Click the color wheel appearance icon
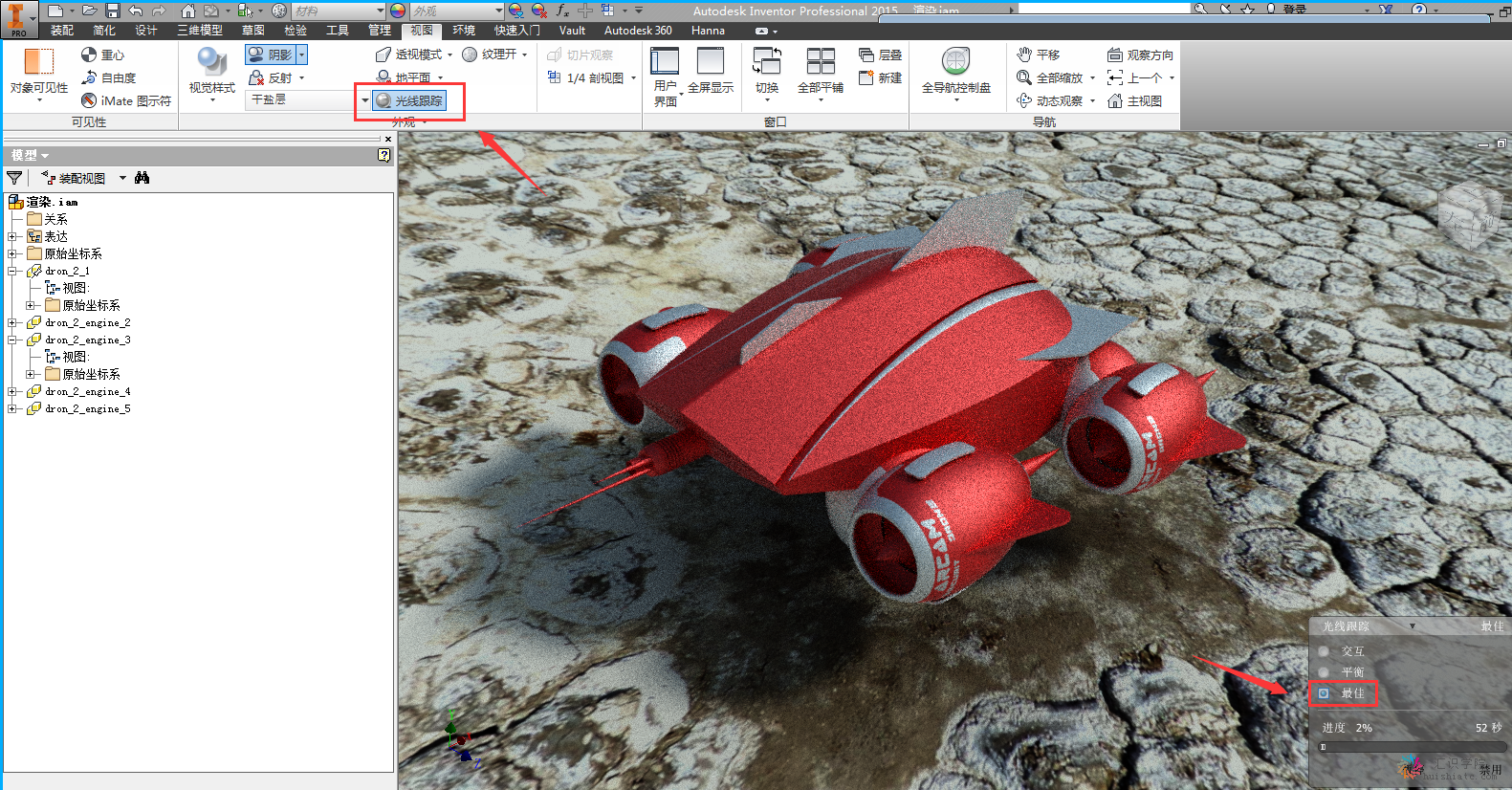 coord(398,11)
